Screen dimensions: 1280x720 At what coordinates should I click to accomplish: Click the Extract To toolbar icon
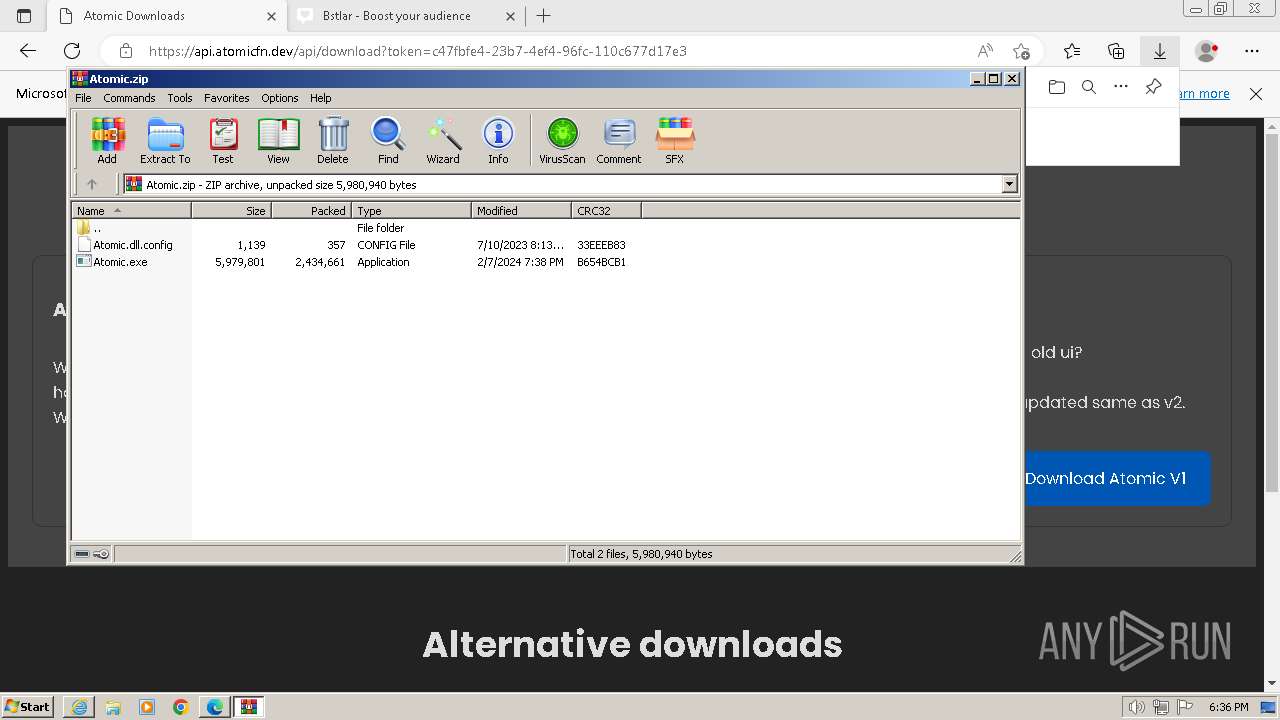[165, 140]
